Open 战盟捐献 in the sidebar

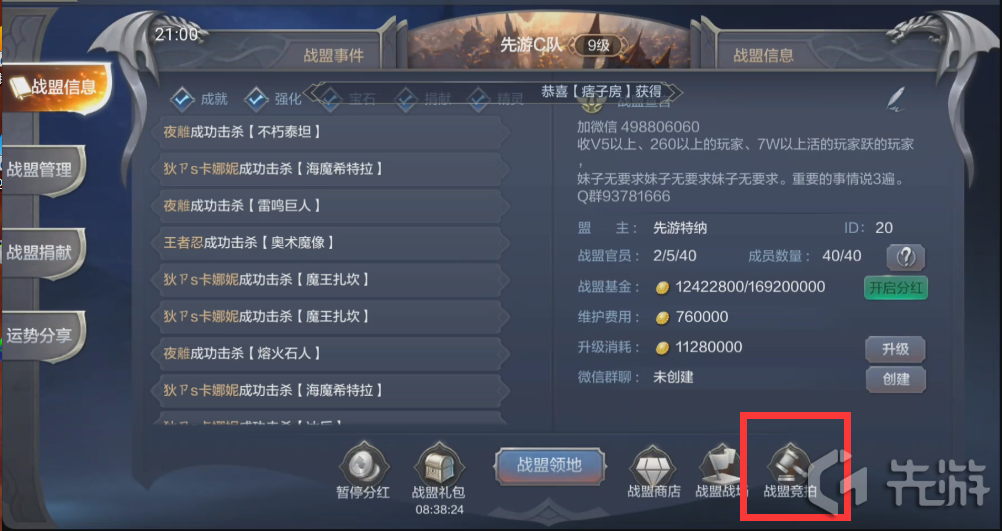point(42,252)
